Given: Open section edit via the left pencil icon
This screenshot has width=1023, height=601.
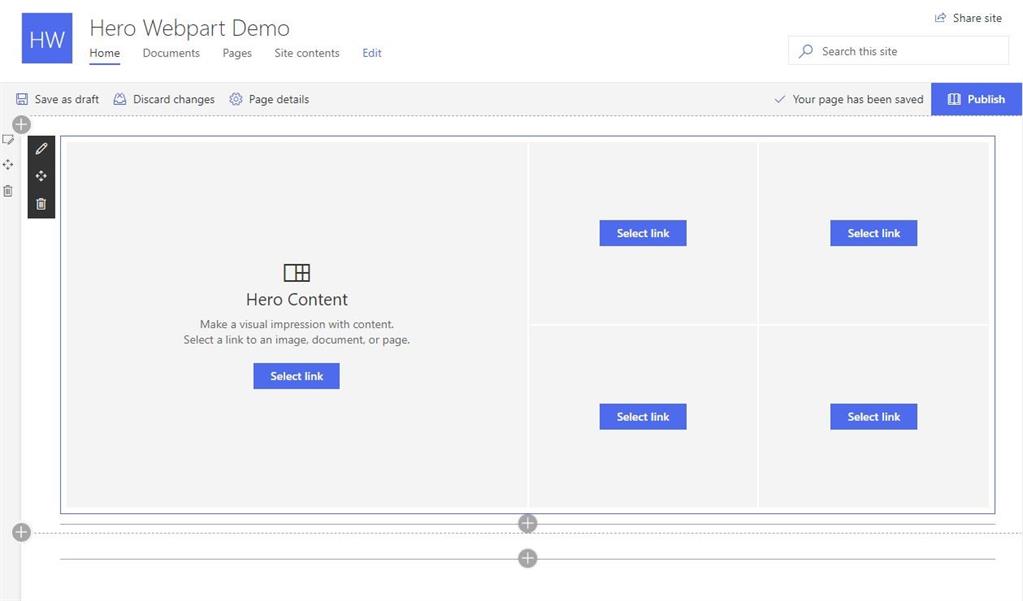Looking at the screenshot, I should coord(8,139).
